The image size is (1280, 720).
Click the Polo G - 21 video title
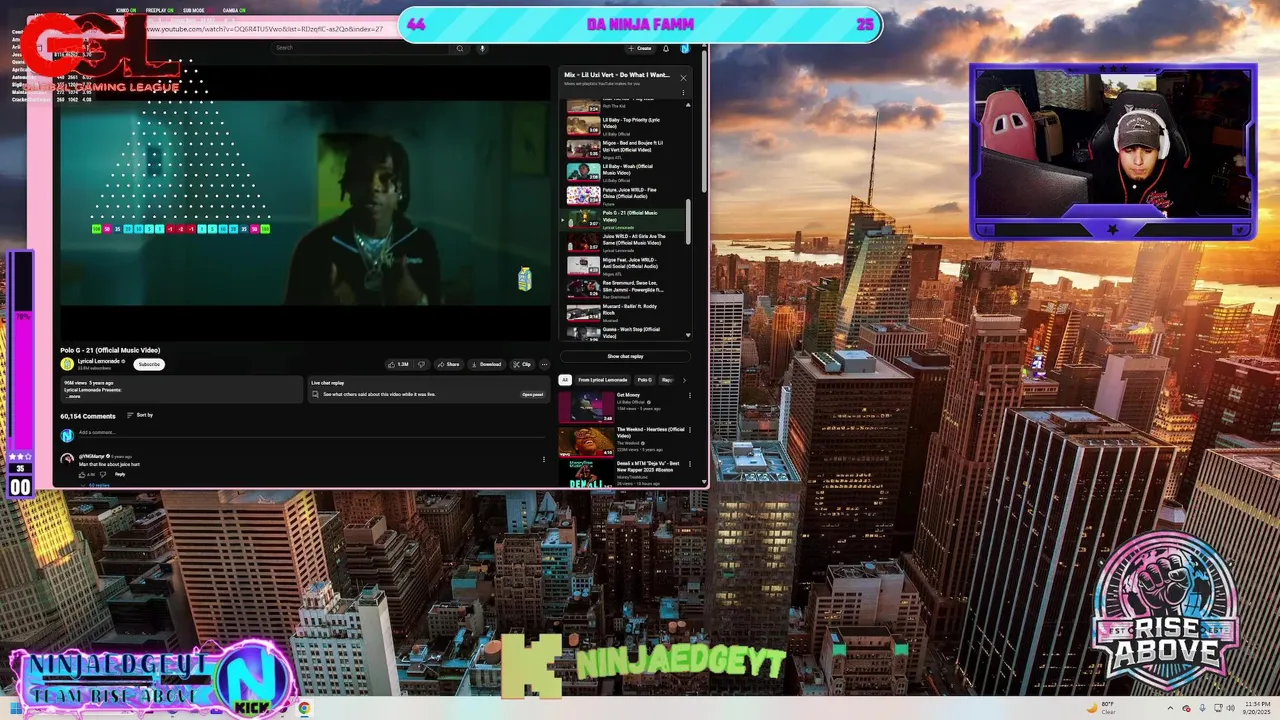tap(110, 350)
